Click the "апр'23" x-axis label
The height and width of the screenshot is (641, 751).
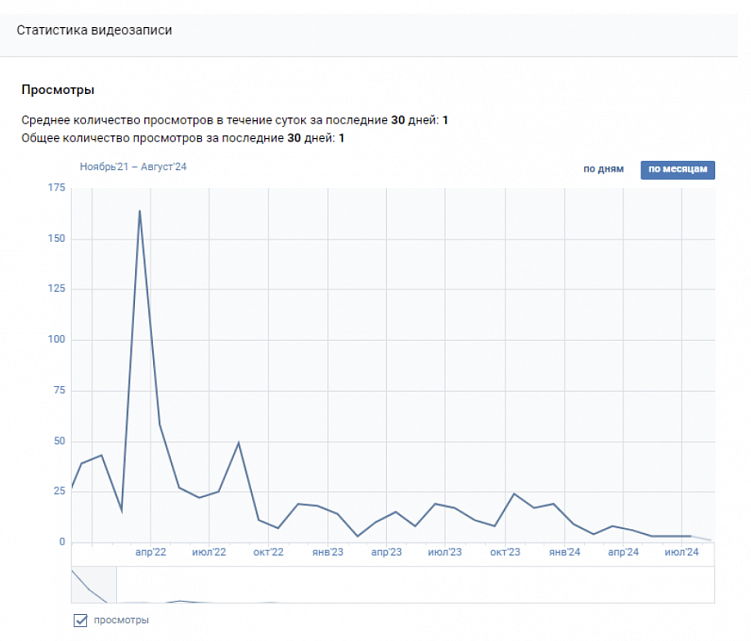coord(386,552)
